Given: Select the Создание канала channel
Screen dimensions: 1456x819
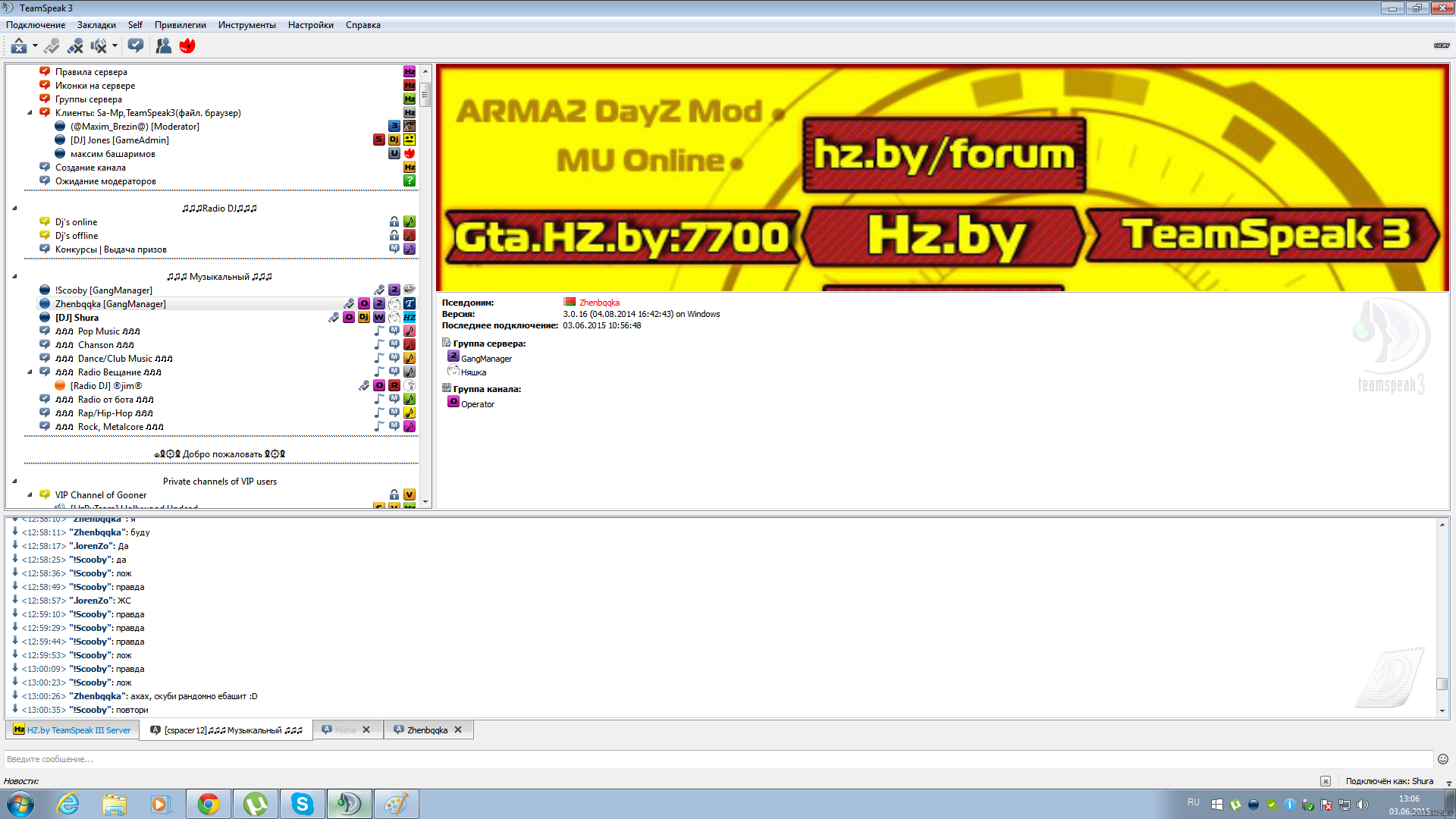Looking at the screenshot, I should tap(90, 168).
